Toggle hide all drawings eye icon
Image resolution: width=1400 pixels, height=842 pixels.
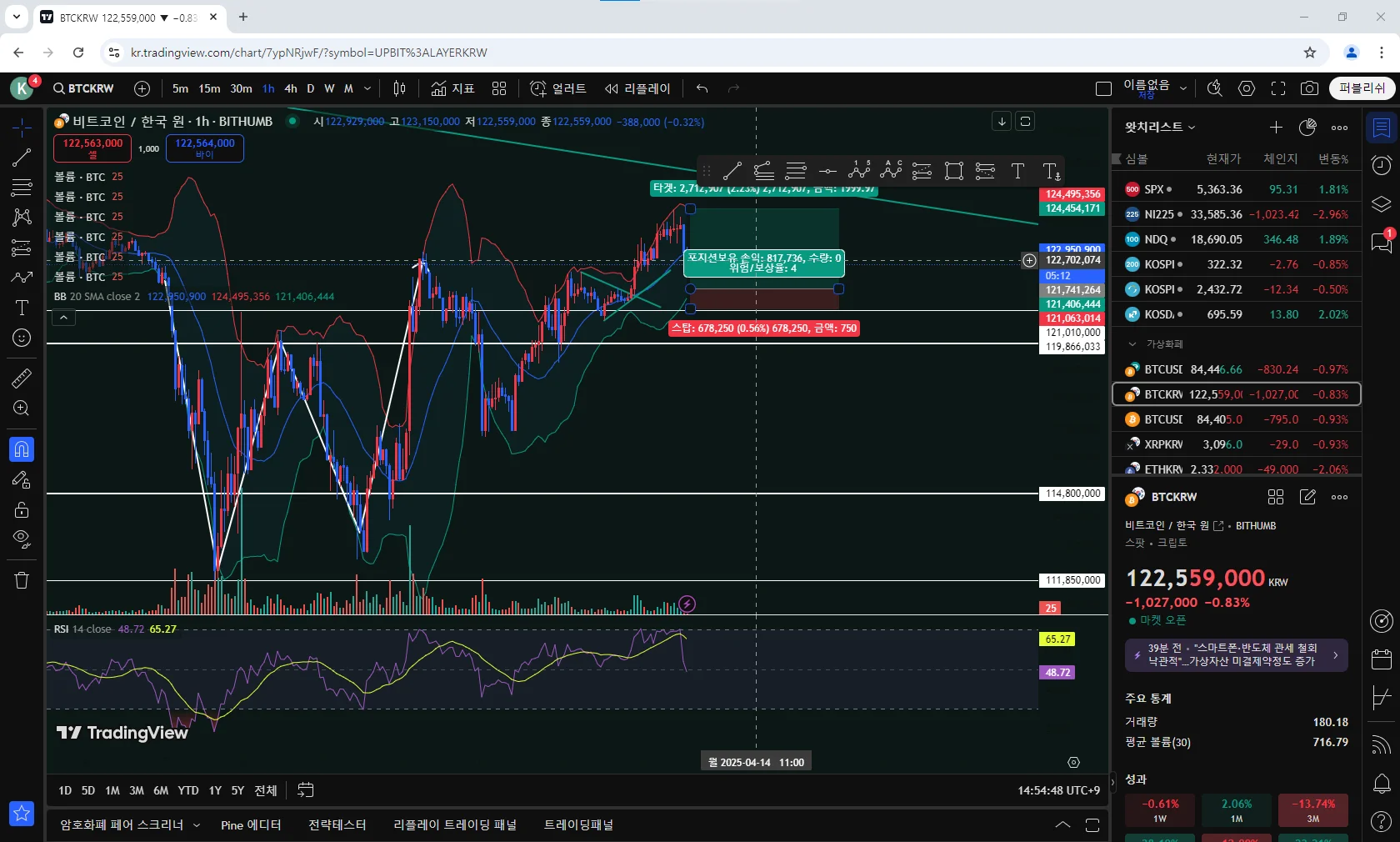point(22,539)
